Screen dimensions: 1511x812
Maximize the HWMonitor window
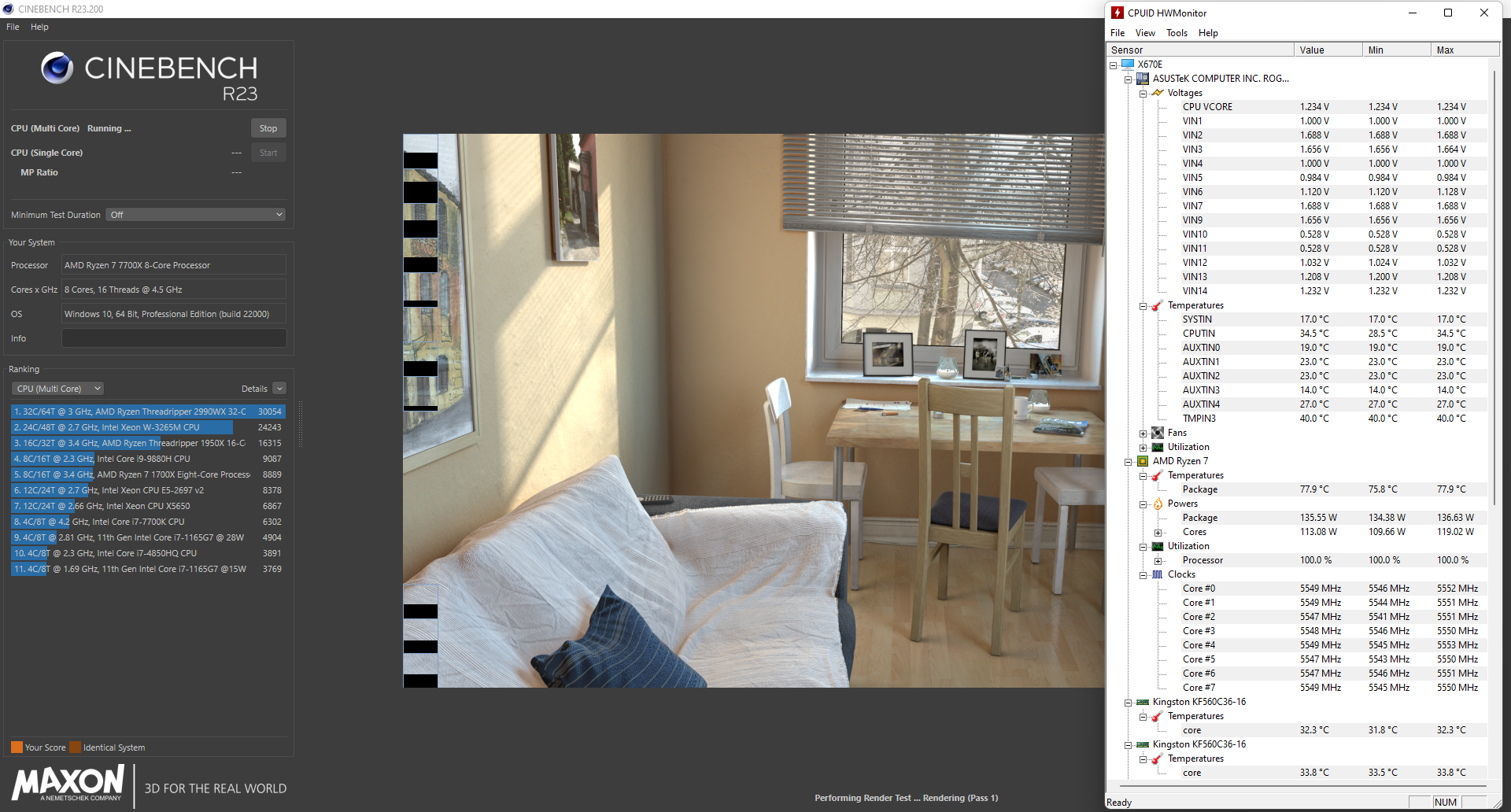(1448, 13)
